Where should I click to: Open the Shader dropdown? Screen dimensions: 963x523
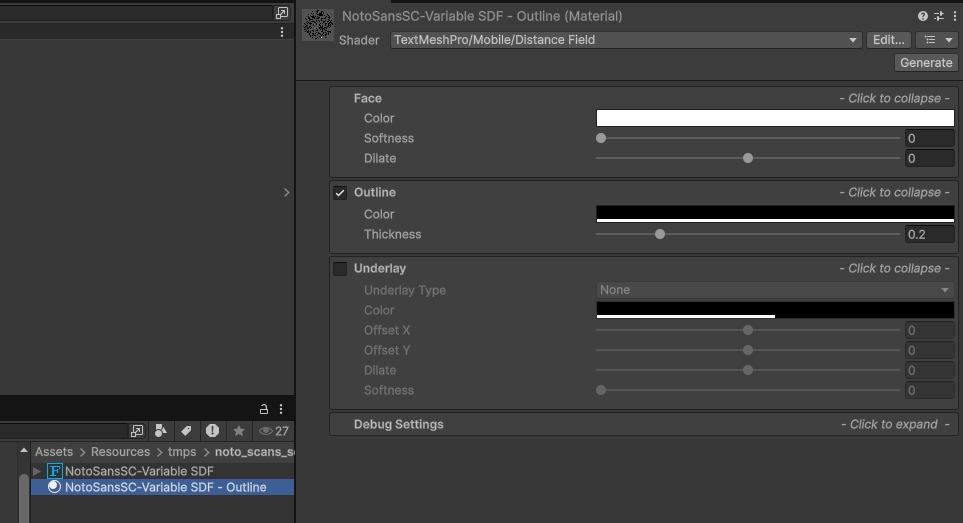click(x=625, y=40)
